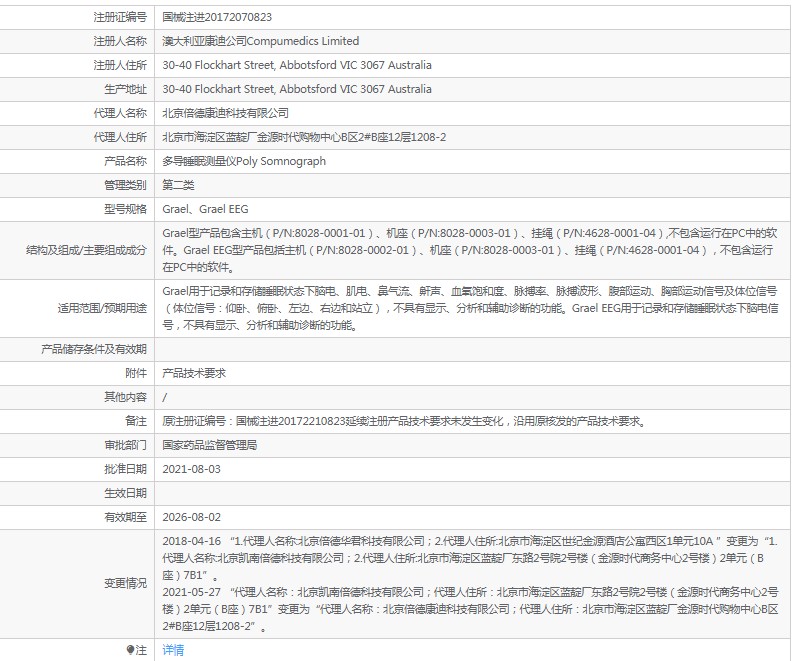Click the 产品储存条件及有效期 label
The height and width of the screenshot is (661, 793).
94,349
